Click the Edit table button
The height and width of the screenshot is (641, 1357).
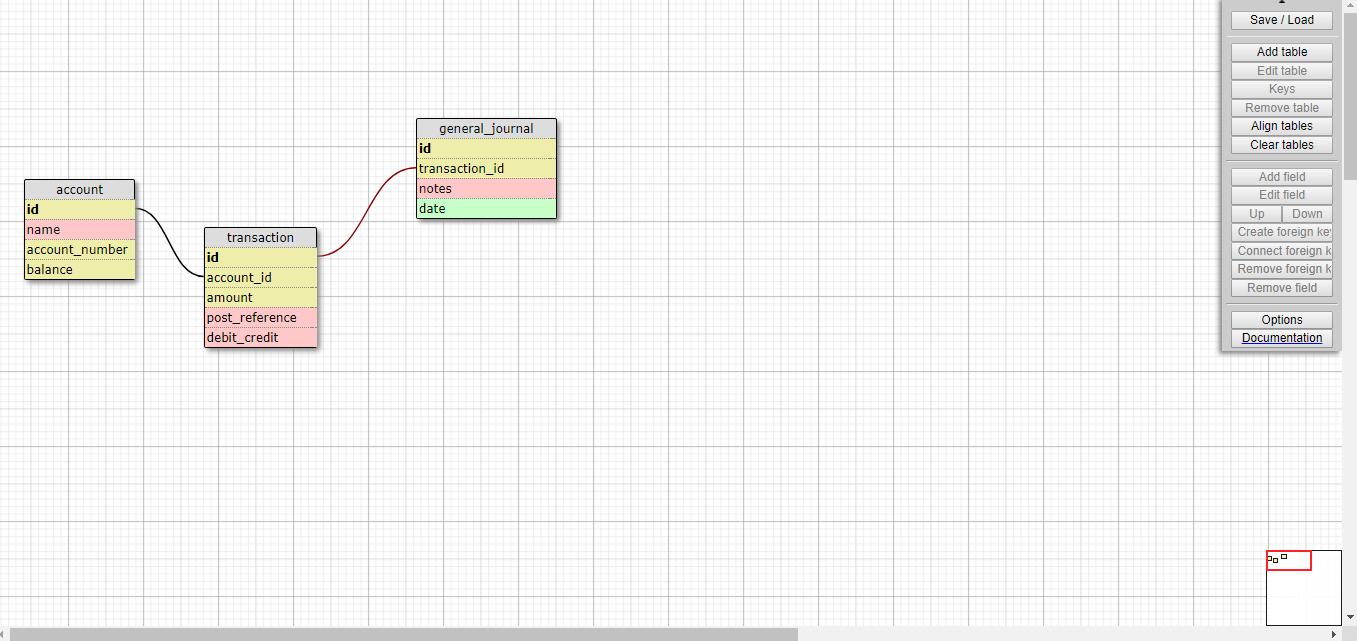click(x=1281, y=71)
